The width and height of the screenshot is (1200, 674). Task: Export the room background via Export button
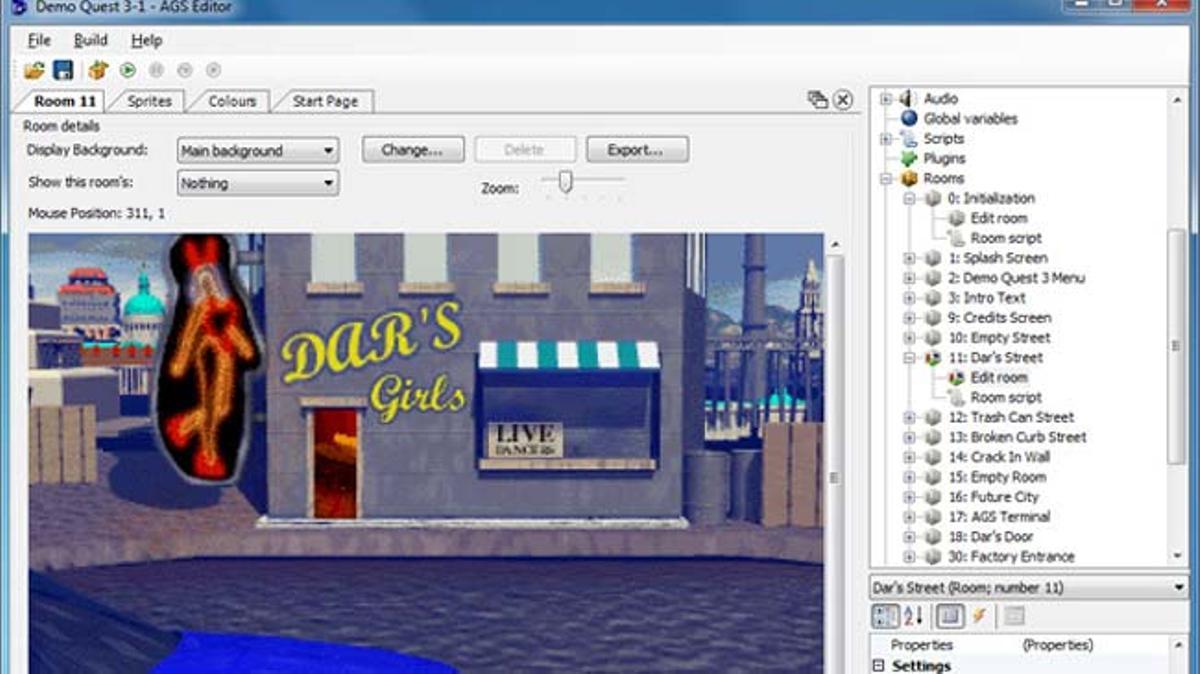click(x=637, y=149)
